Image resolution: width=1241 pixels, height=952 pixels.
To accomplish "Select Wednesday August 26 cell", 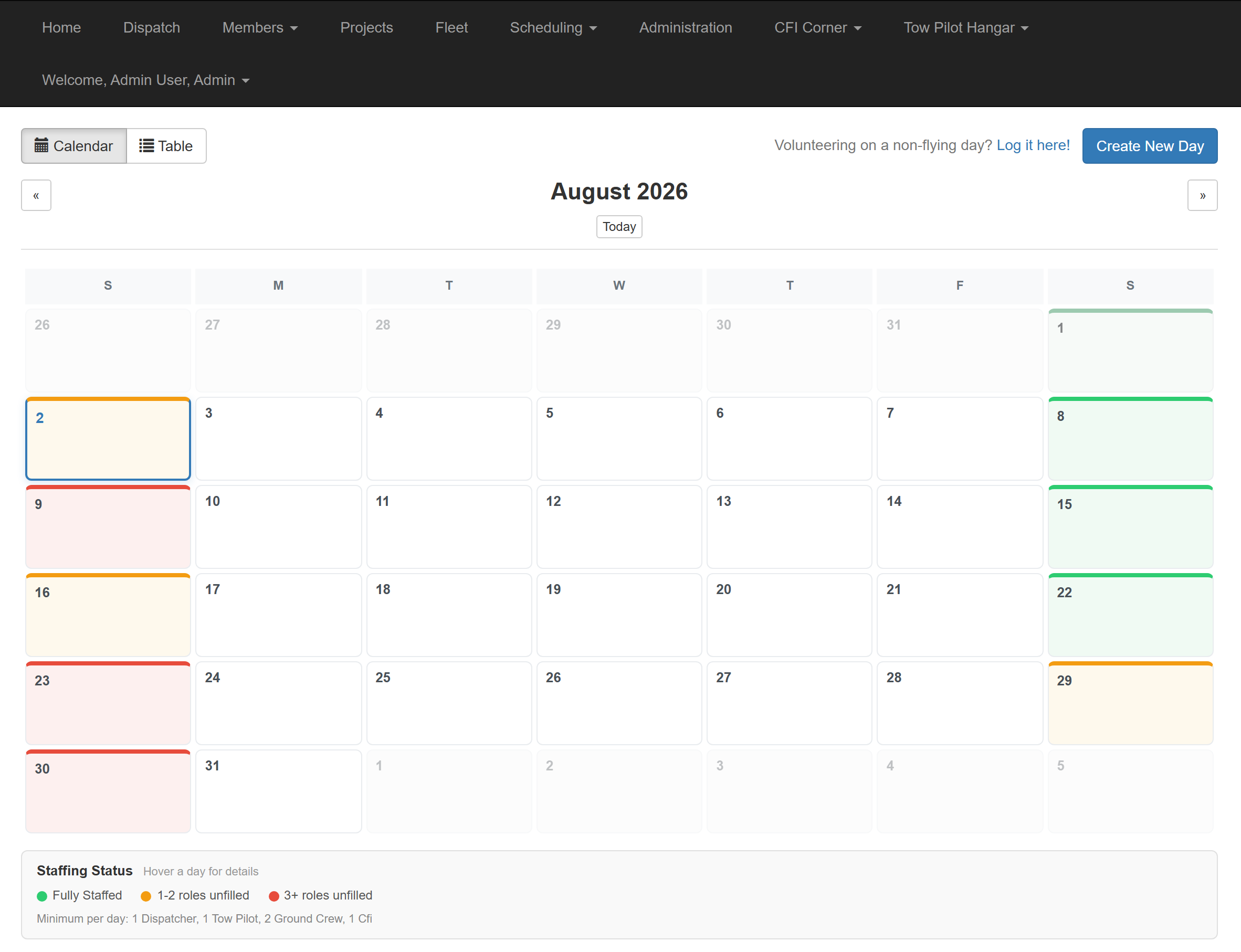I will [619, 703].
